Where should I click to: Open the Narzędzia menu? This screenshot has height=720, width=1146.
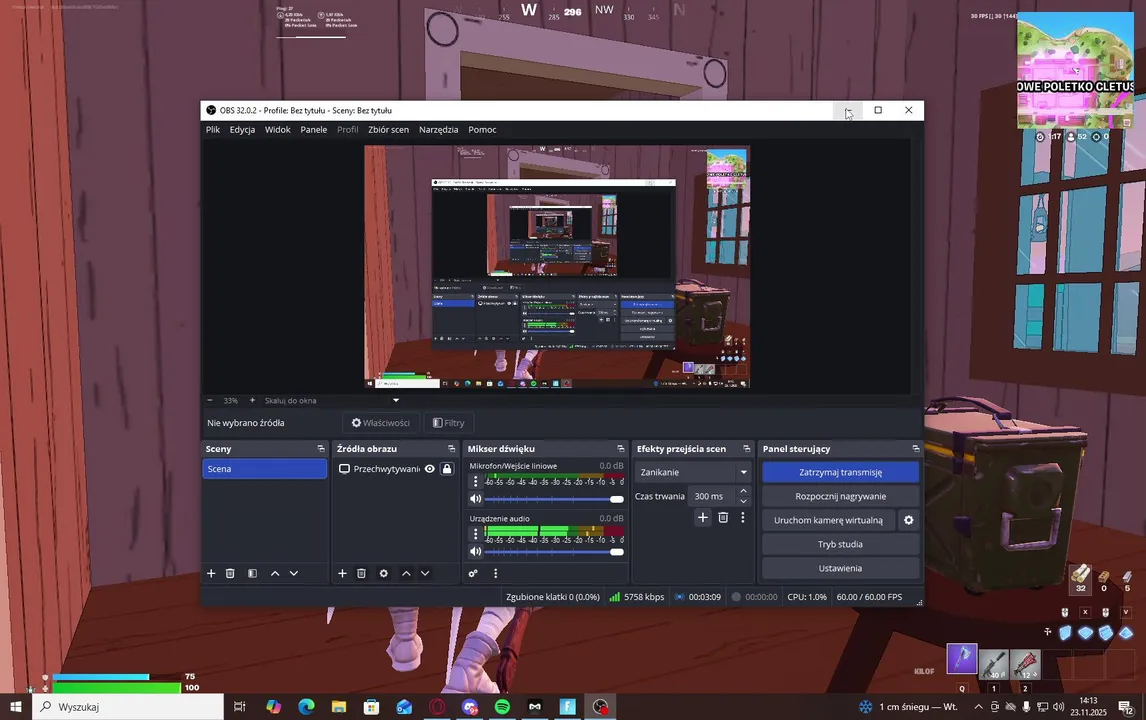click(439, 129)
